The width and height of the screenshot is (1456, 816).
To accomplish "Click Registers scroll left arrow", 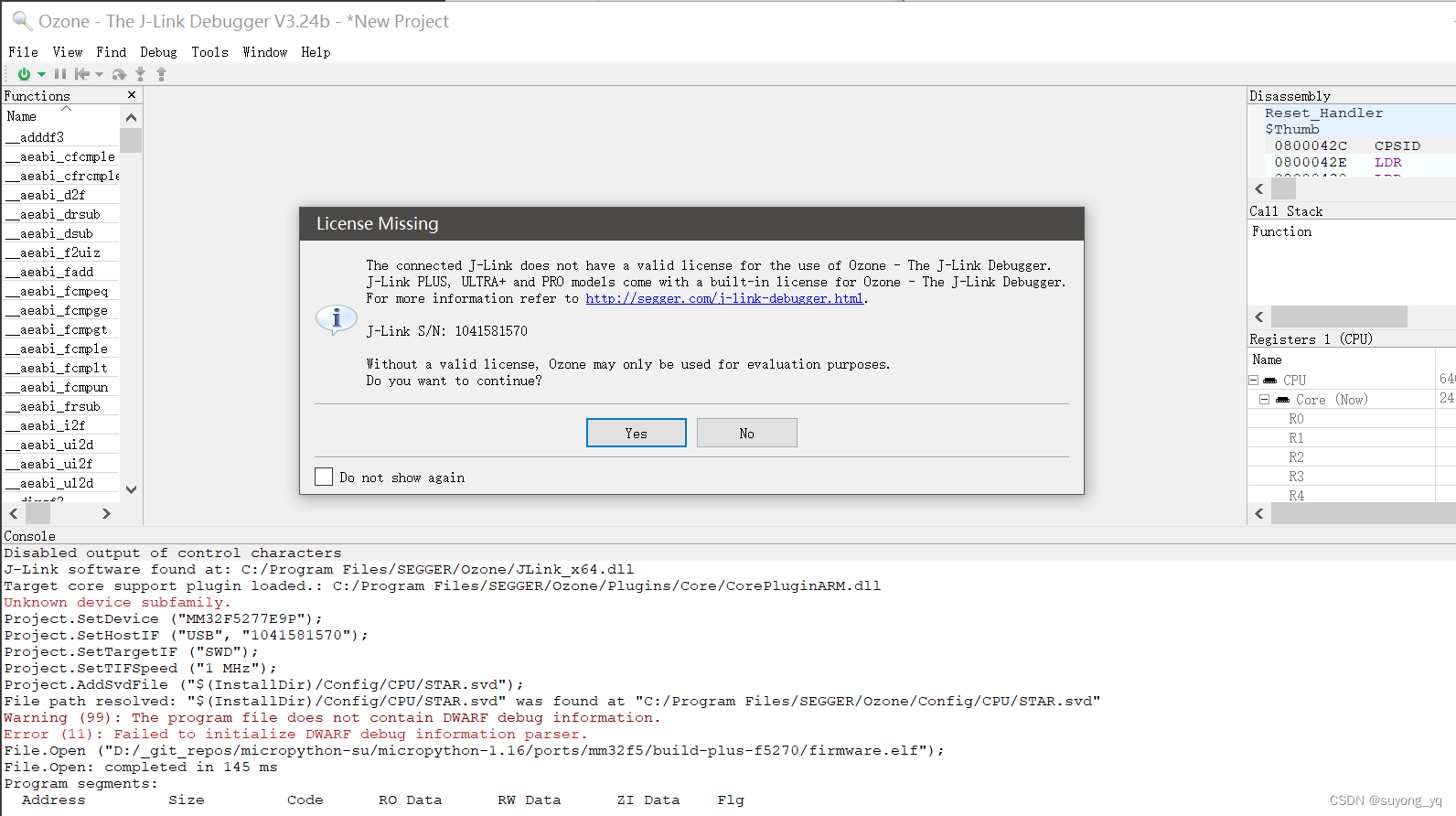I will pos(1259,513).
